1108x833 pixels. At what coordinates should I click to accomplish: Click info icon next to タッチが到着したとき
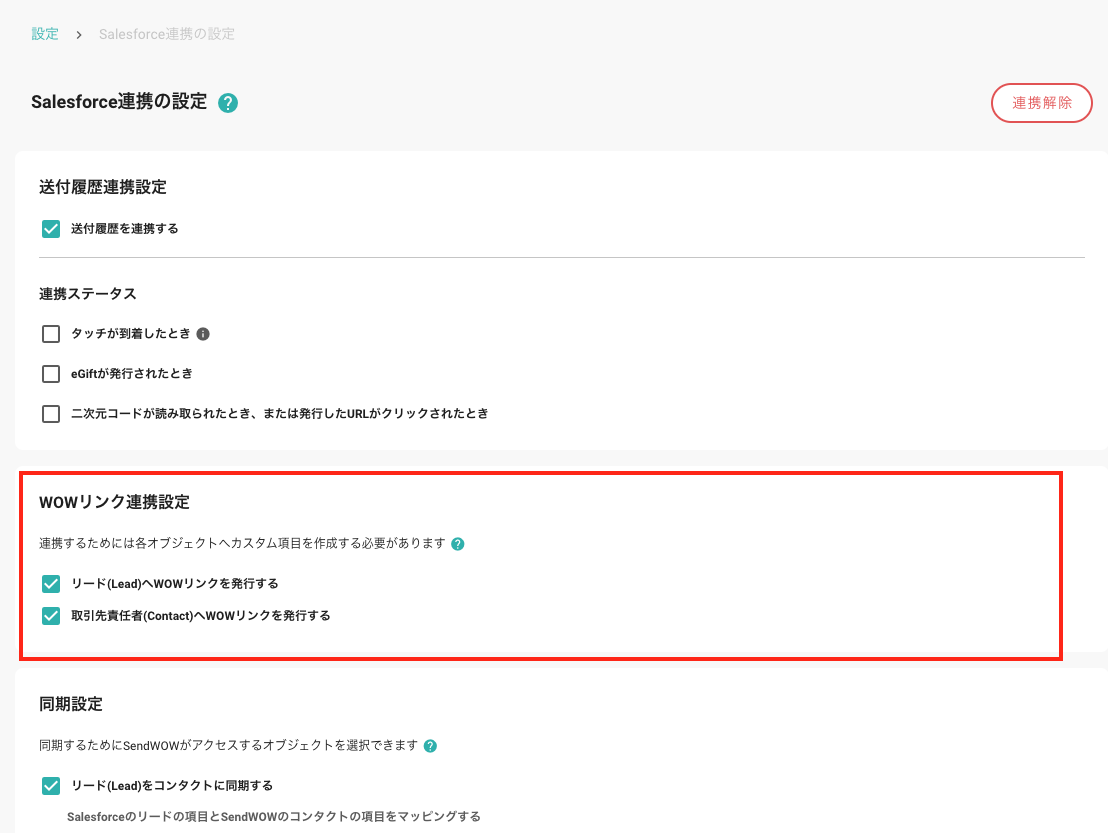coord(203,334)
